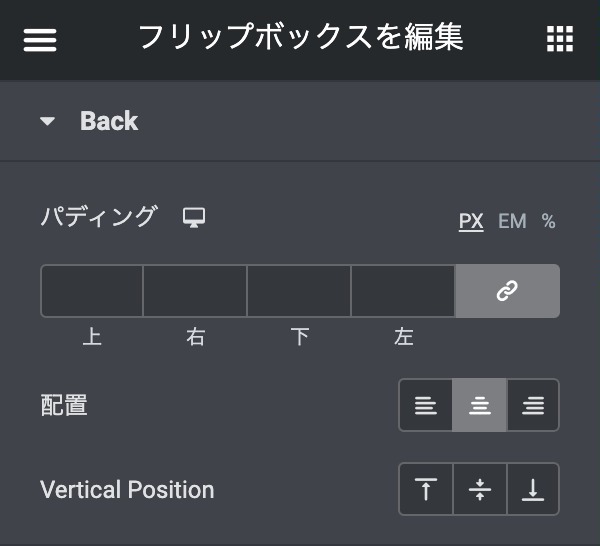Set vertical position to top
The height and width of the screenshot is (546, 600).
[426, 489]
